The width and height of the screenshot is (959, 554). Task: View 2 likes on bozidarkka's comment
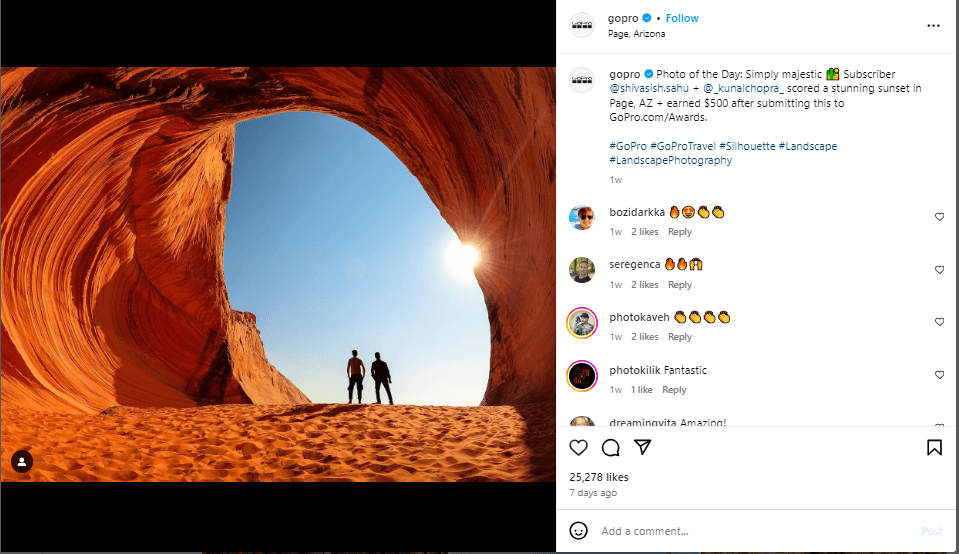click(x=645, y=232)
